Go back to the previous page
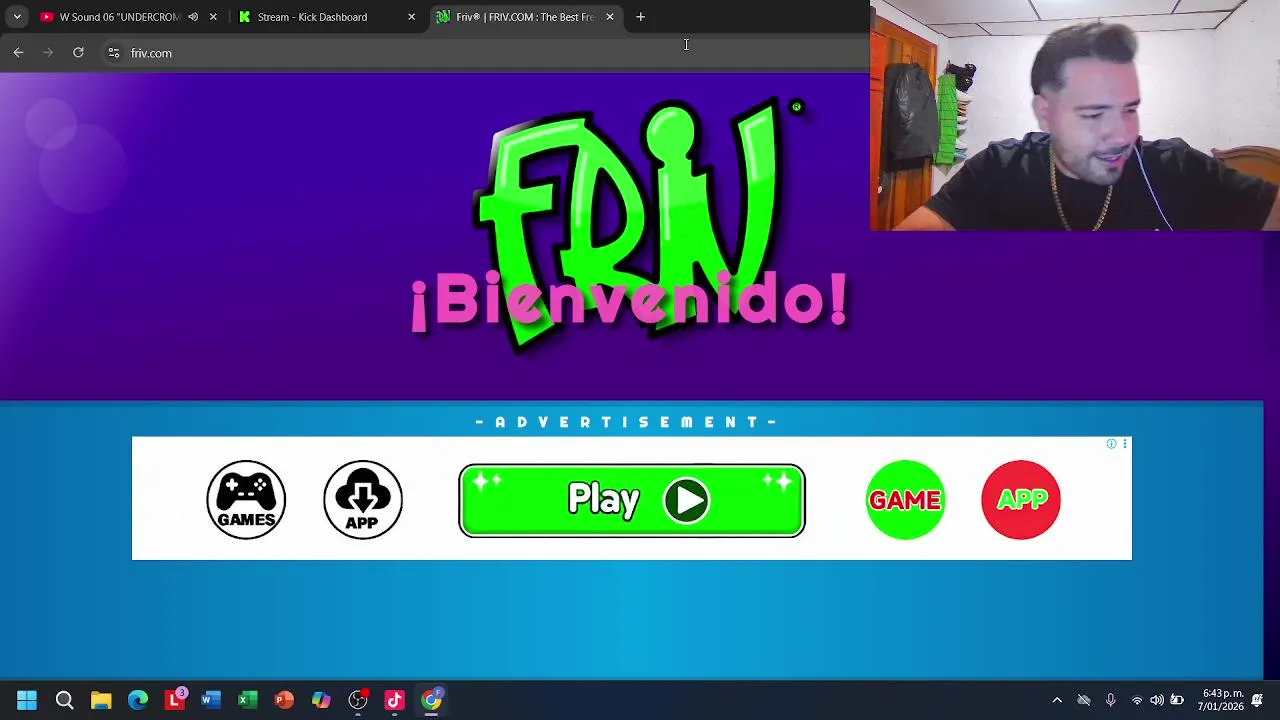This screenshot has width=1280, height=720. 18,53
